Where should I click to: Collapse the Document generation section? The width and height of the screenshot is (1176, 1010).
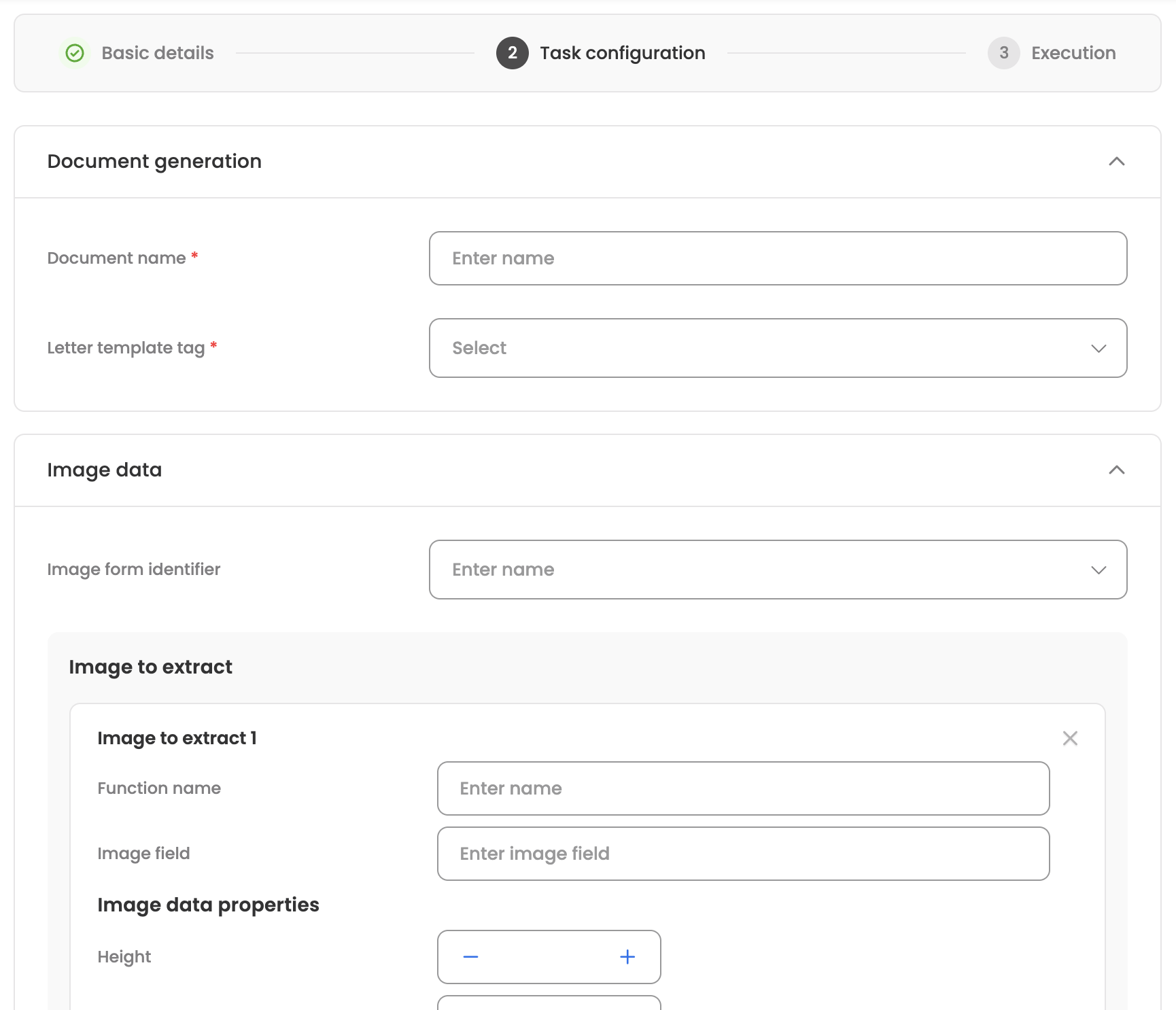(x=1116, y=162)
